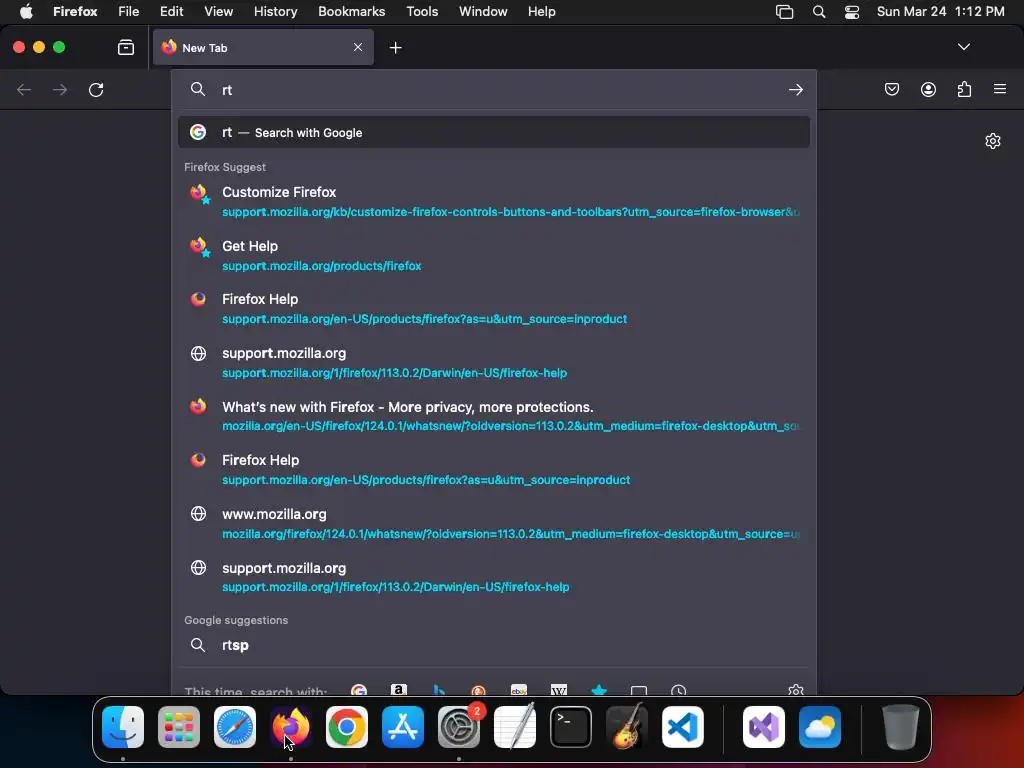Image resolution: width=1024 pixels, height=768 pixels.
Task: Open System Settings from the dock
Action: (x=458, y=727)
